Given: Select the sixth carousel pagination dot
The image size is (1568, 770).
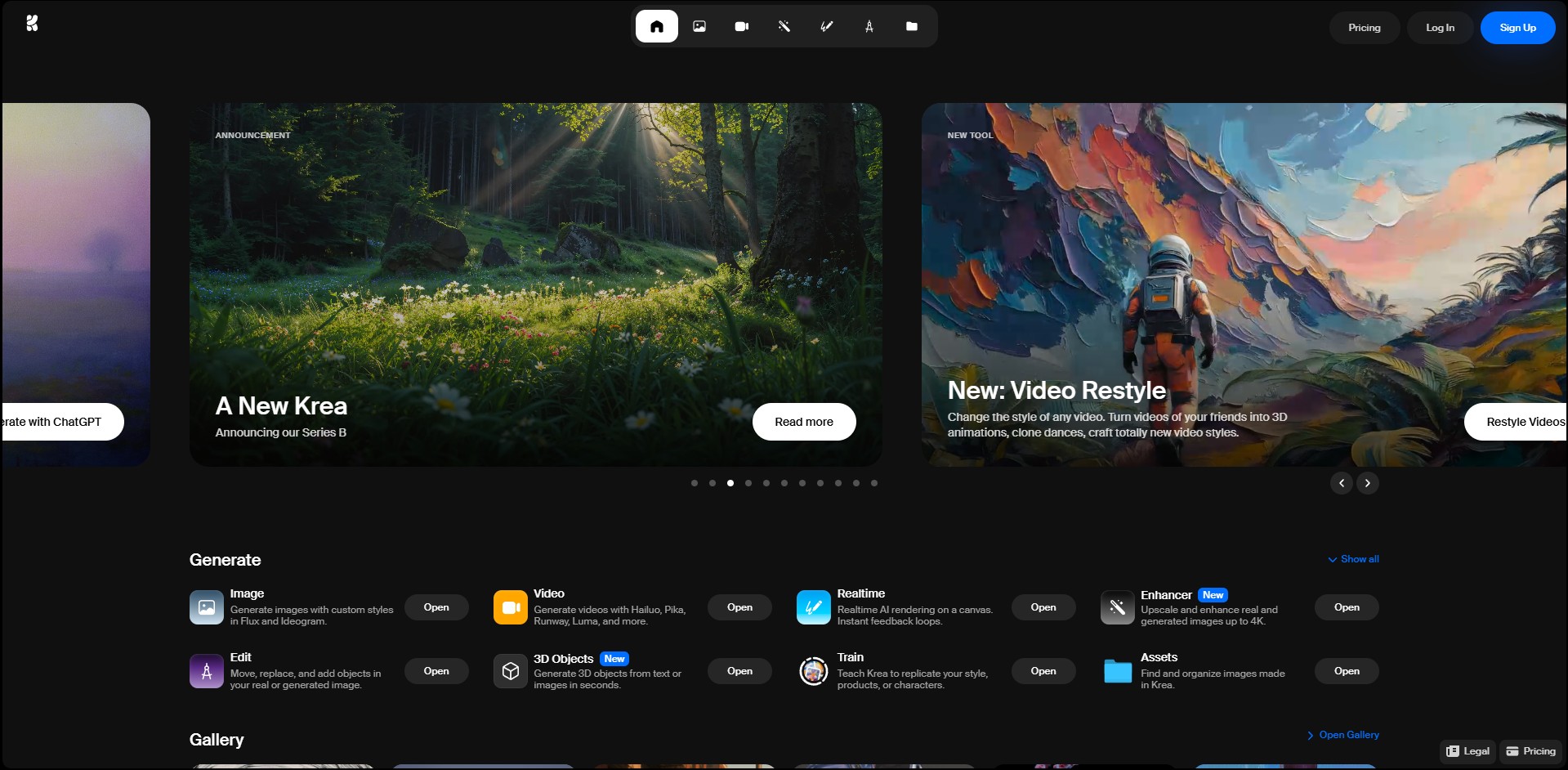Looking at the screenshot, I should 784,483.
